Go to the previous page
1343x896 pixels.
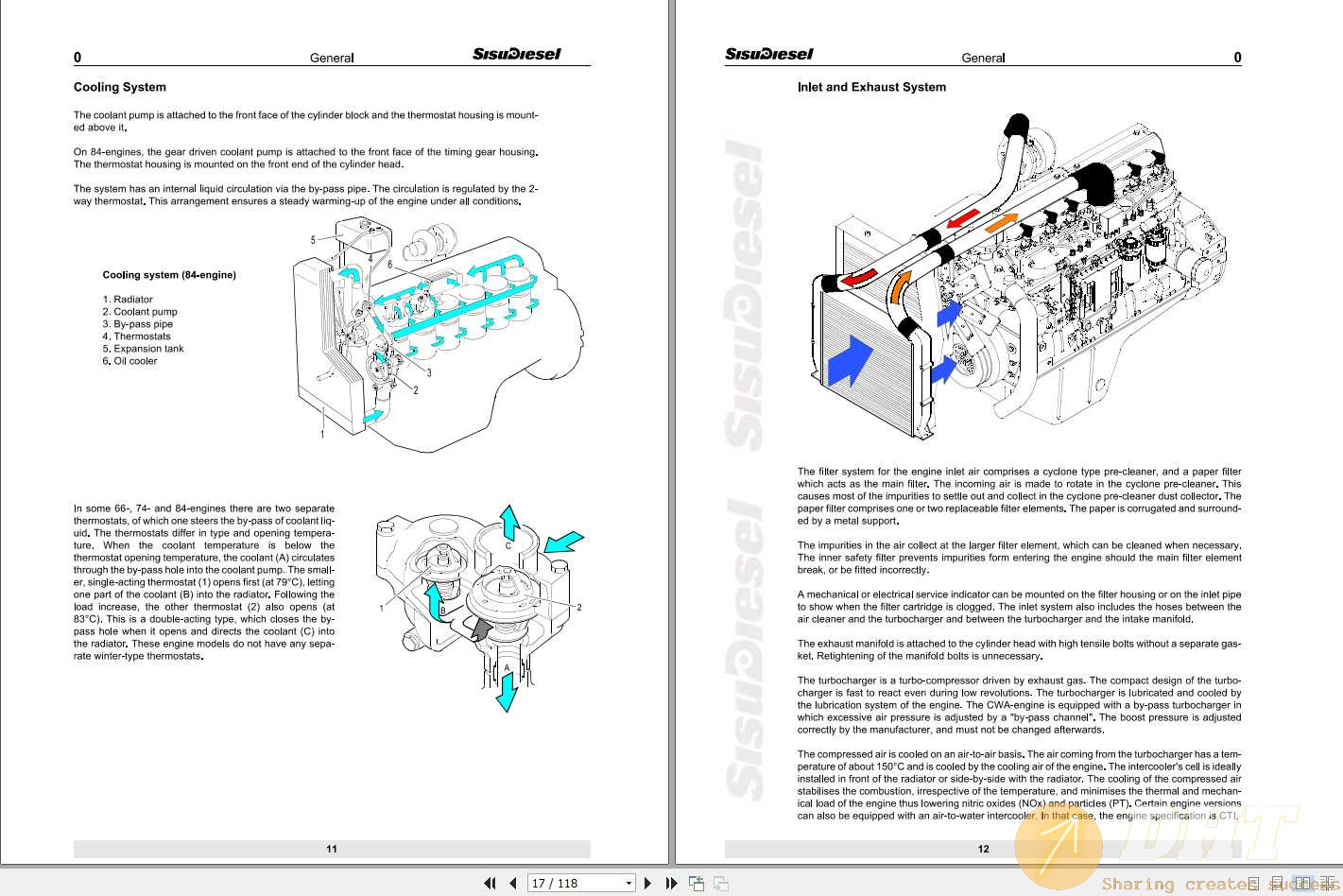[x=511, y=882]
